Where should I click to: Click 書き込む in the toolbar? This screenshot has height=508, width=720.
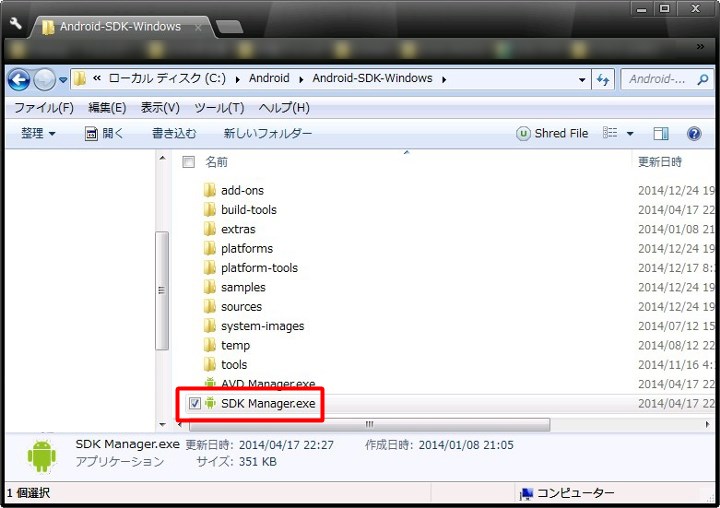tap(174, 134)
